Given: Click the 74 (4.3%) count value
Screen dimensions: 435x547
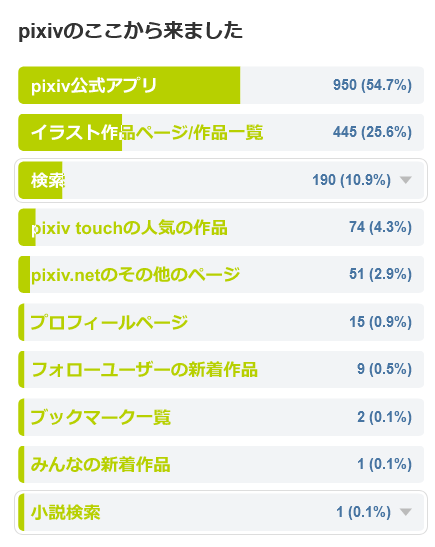Looking at the screenshot, I should (381, 227).
